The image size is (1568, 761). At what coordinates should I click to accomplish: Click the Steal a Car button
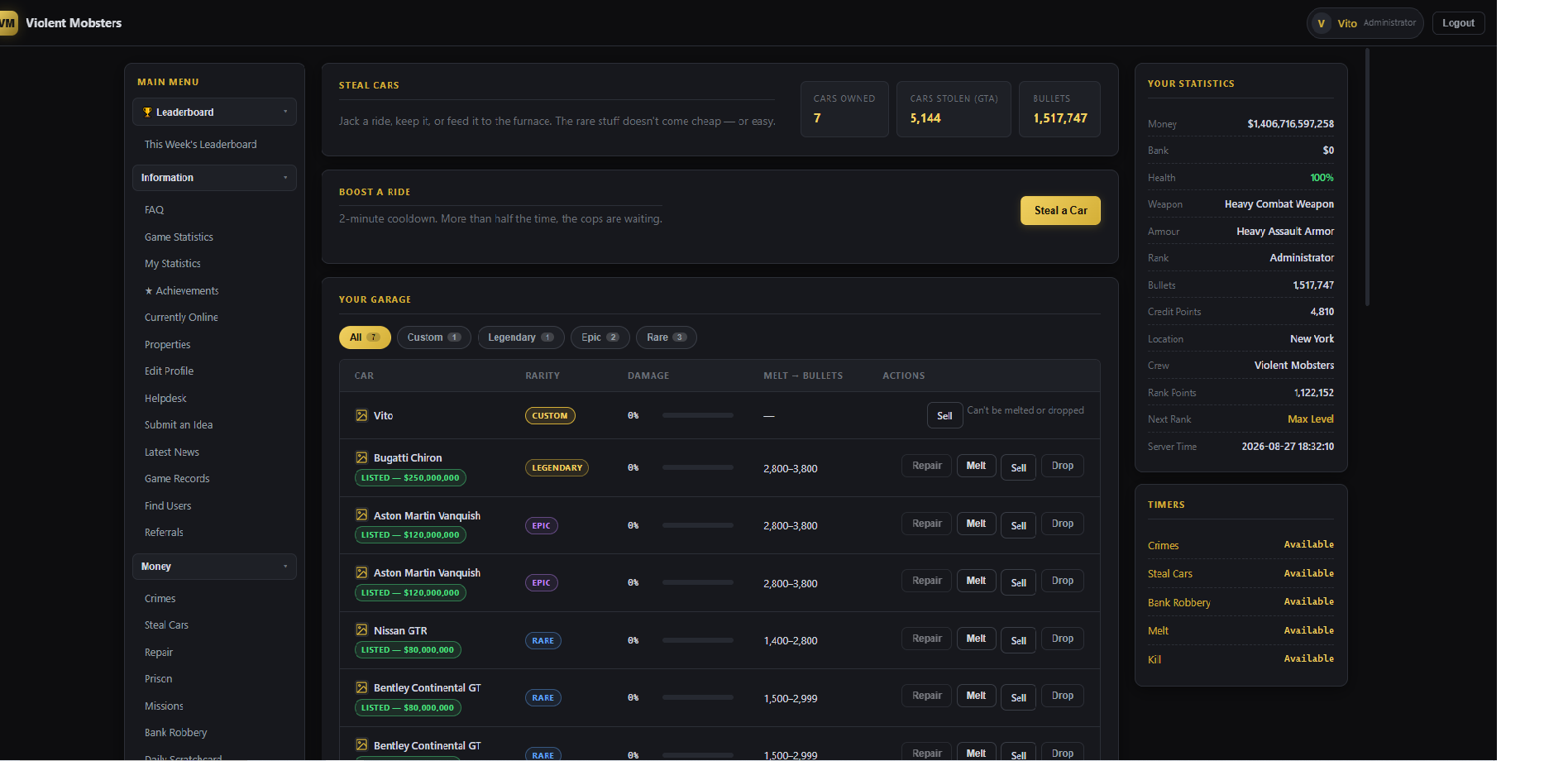click(x=1060, y=210)
